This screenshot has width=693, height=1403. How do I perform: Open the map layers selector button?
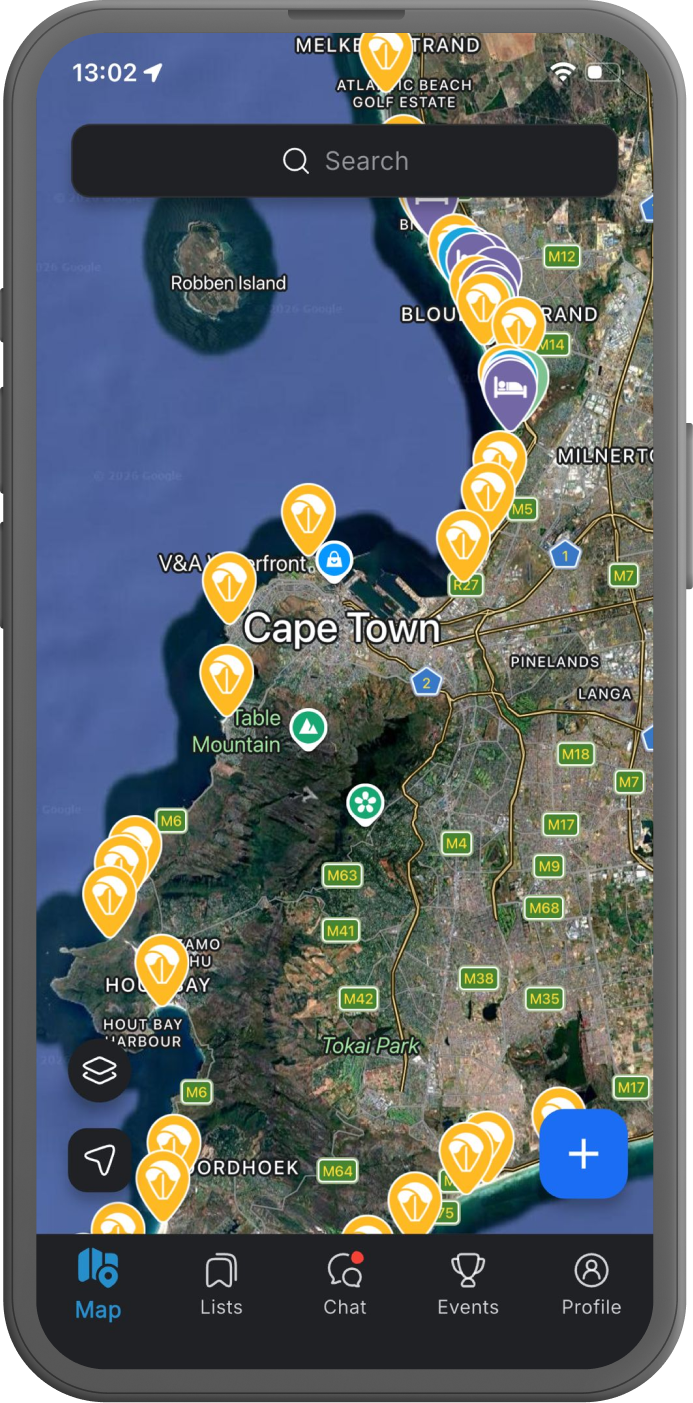point(99,1071)
